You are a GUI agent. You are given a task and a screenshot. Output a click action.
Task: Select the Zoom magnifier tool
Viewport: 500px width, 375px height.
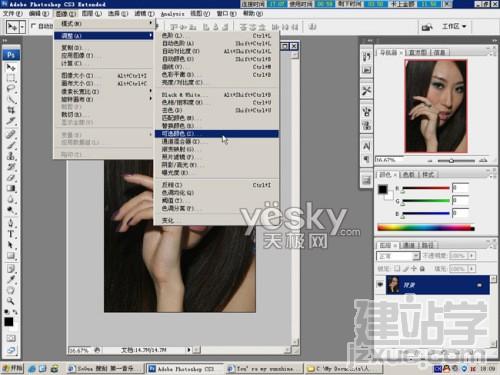click(11, 301)
